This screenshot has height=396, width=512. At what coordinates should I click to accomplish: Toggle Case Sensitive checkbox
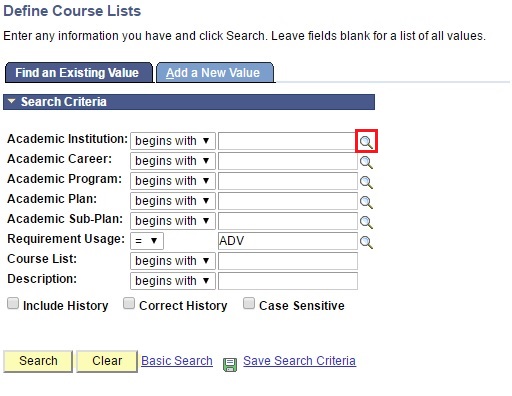pyautogui.click(x=249, y=304)
